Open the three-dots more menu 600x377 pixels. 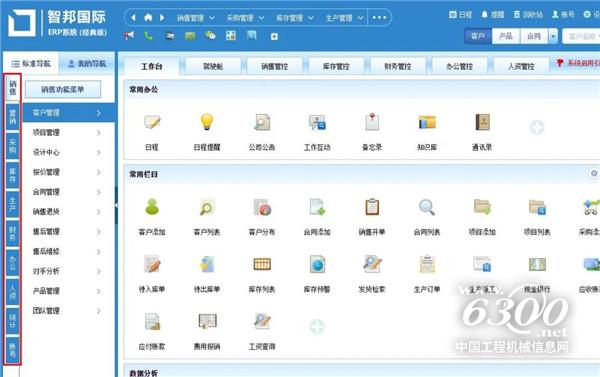coord(379,18)
